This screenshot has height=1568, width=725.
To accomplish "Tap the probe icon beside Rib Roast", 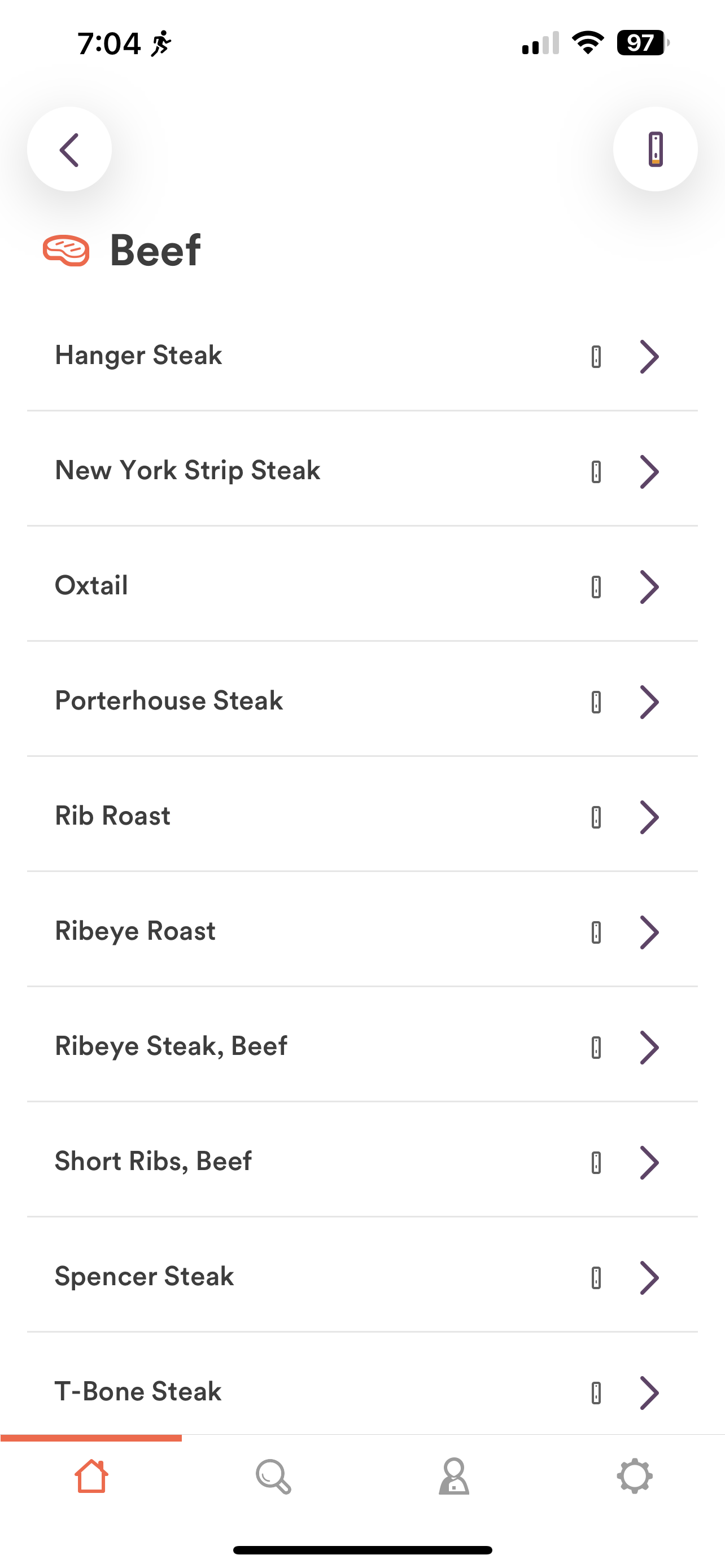I will click(597, 817).
